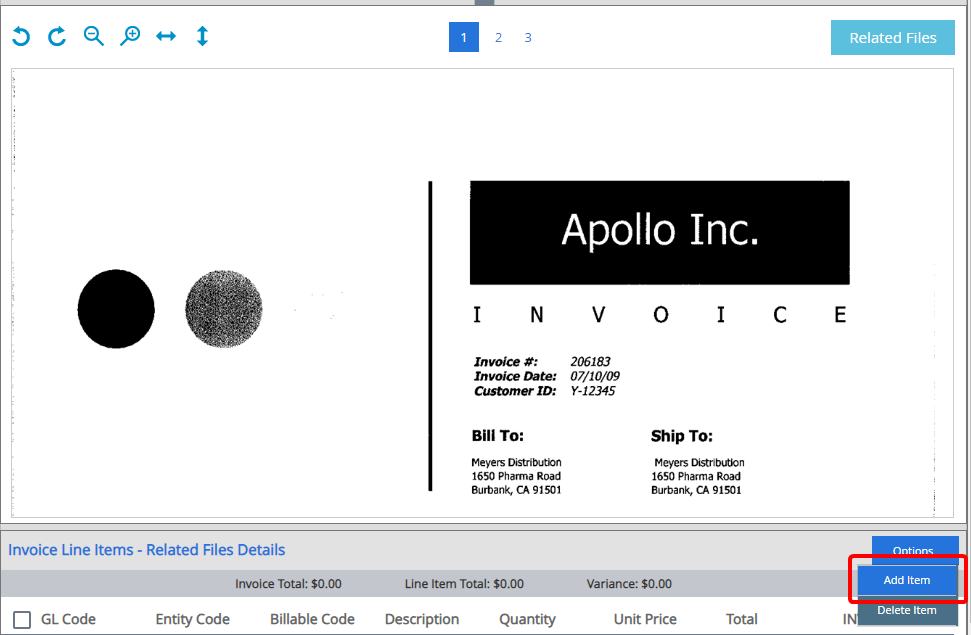
Task: Click the Entity Code column header
Action: pos(192,619)
